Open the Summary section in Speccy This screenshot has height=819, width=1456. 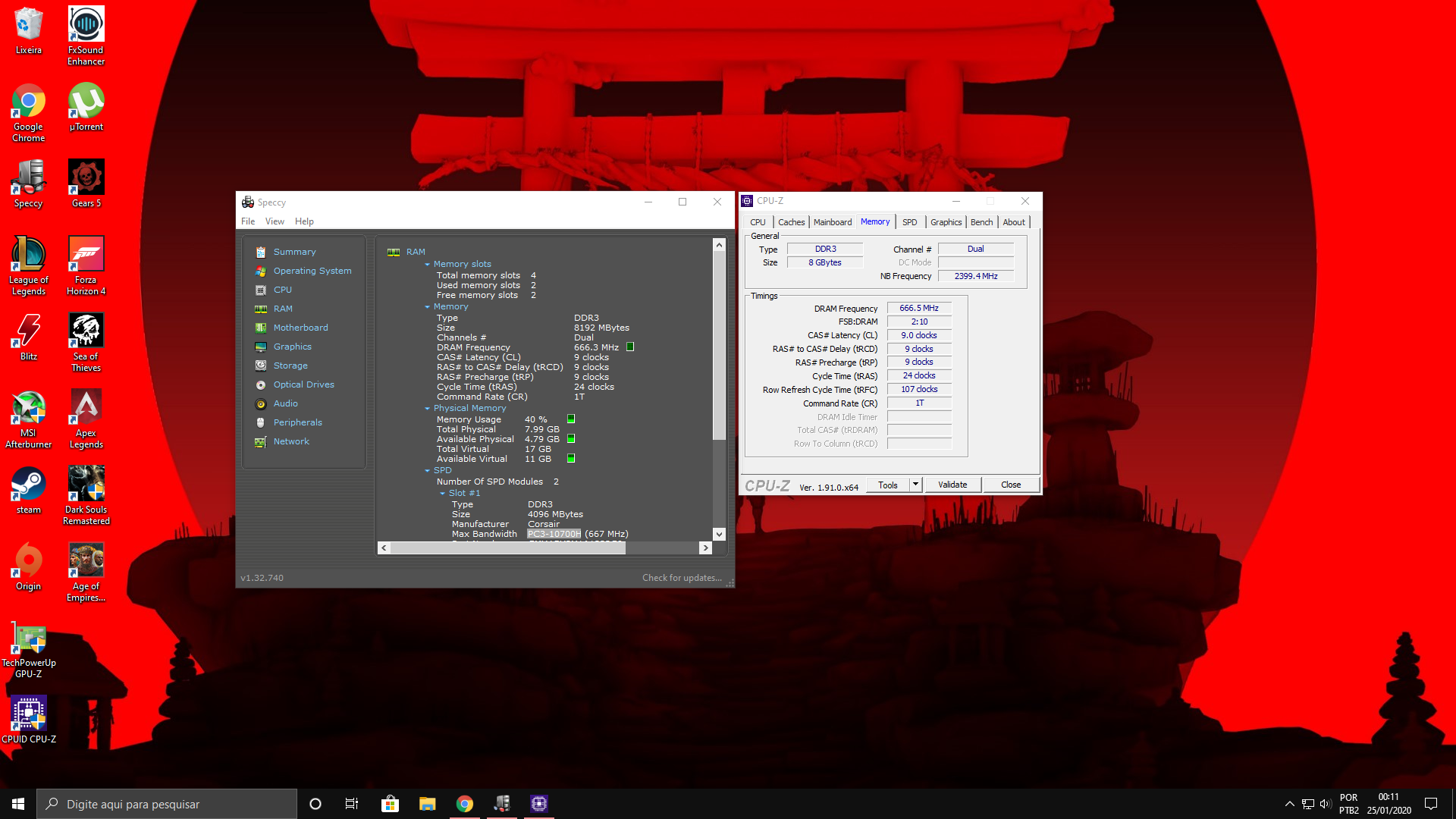tap(294, 252)
